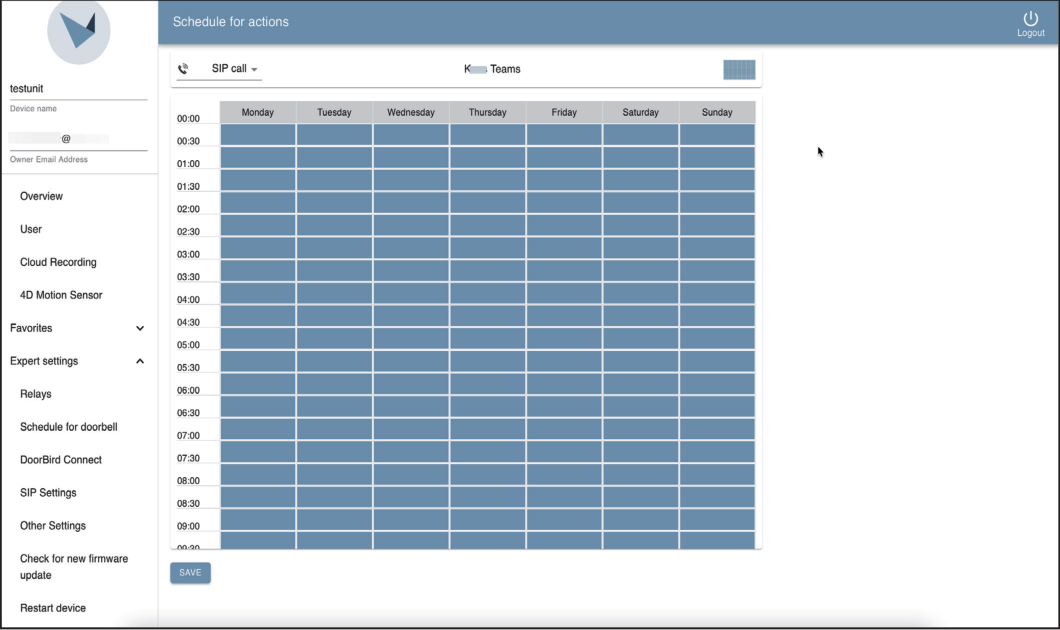This screenshot has height=630, width=1060.
Task: Click the phone icon beside SIP call
Action: (183, 68)
